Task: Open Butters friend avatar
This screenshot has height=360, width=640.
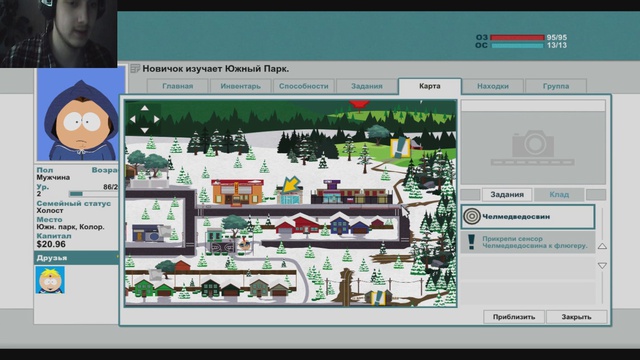Action: coord(50,280)
